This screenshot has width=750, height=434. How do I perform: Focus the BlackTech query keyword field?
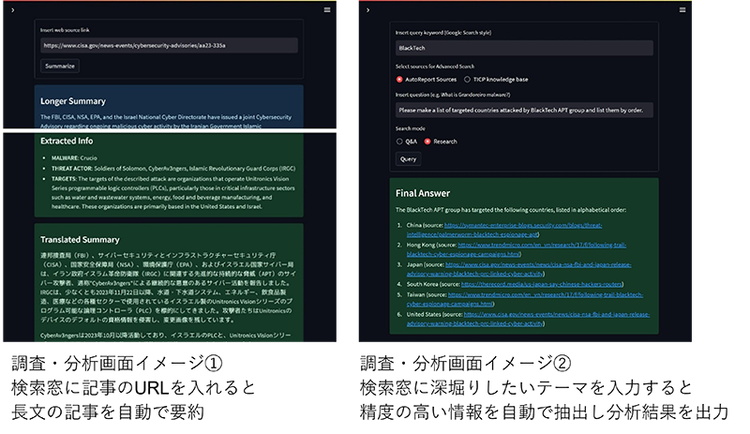click(x=524, y=48)
